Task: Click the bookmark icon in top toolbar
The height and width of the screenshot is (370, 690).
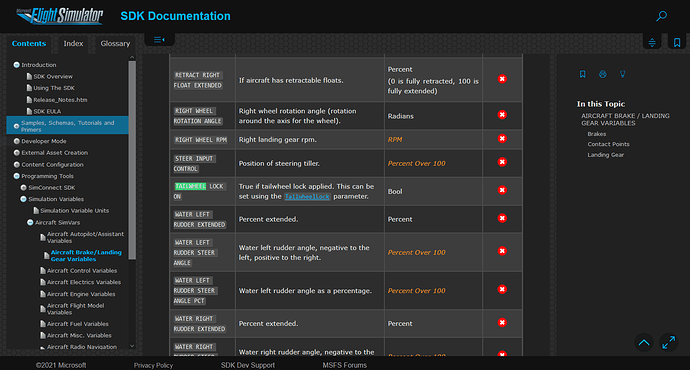Action: (x=677, y=42)
